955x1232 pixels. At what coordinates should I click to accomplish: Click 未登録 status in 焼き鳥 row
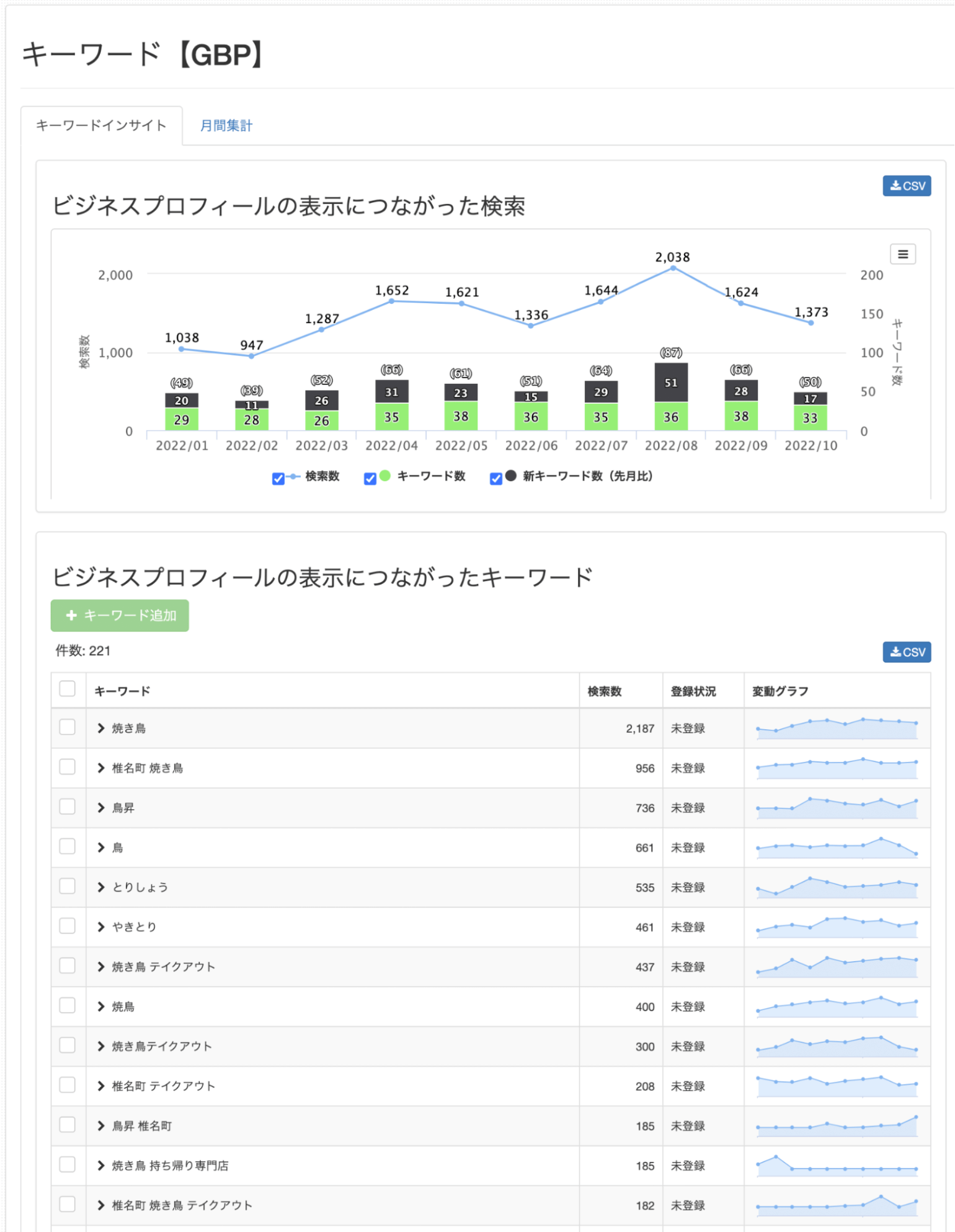click(x=688, y=729)
